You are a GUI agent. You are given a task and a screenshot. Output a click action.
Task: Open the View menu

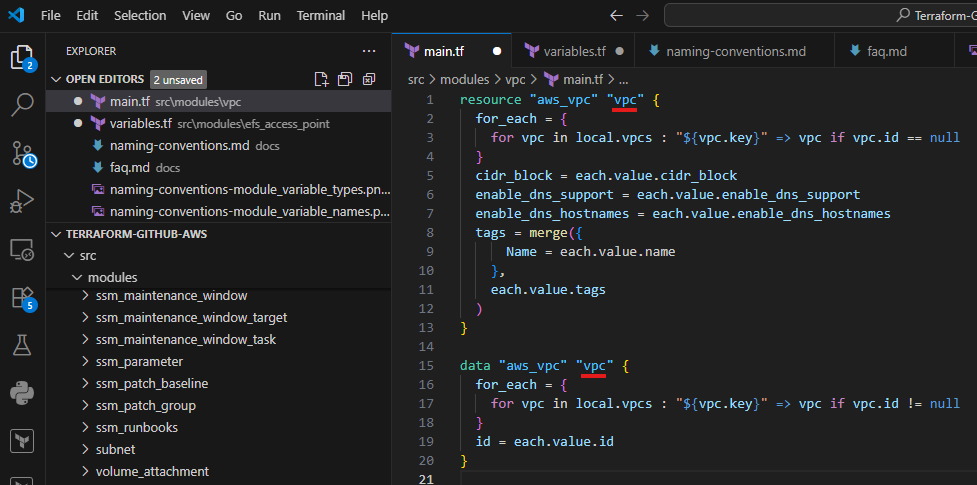(196, 16)
